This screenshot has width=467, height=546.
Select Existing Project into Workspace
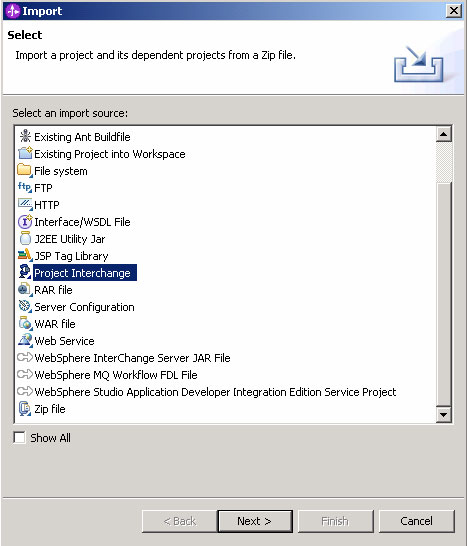(x=109, y=154)
